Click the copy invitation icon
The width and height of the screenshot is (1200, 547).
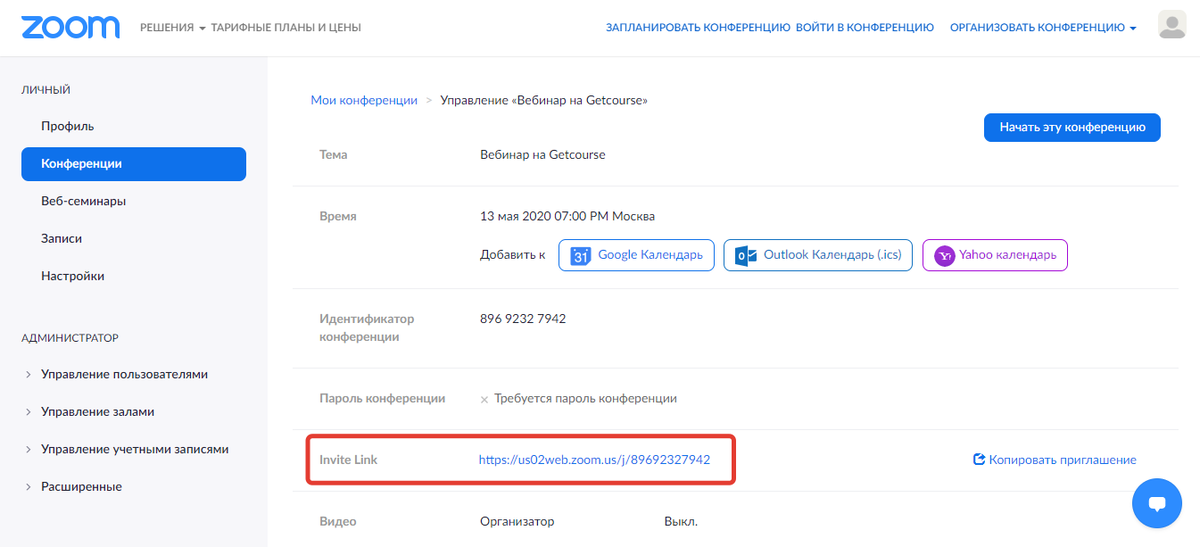click(979, 460)
